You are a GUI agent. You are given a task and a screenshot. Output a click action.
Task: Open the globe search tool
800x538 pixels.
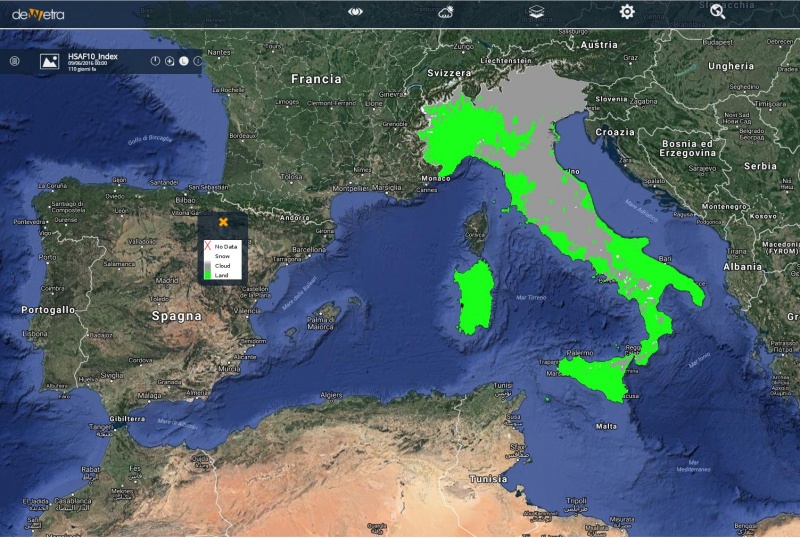tap(717, 12)
